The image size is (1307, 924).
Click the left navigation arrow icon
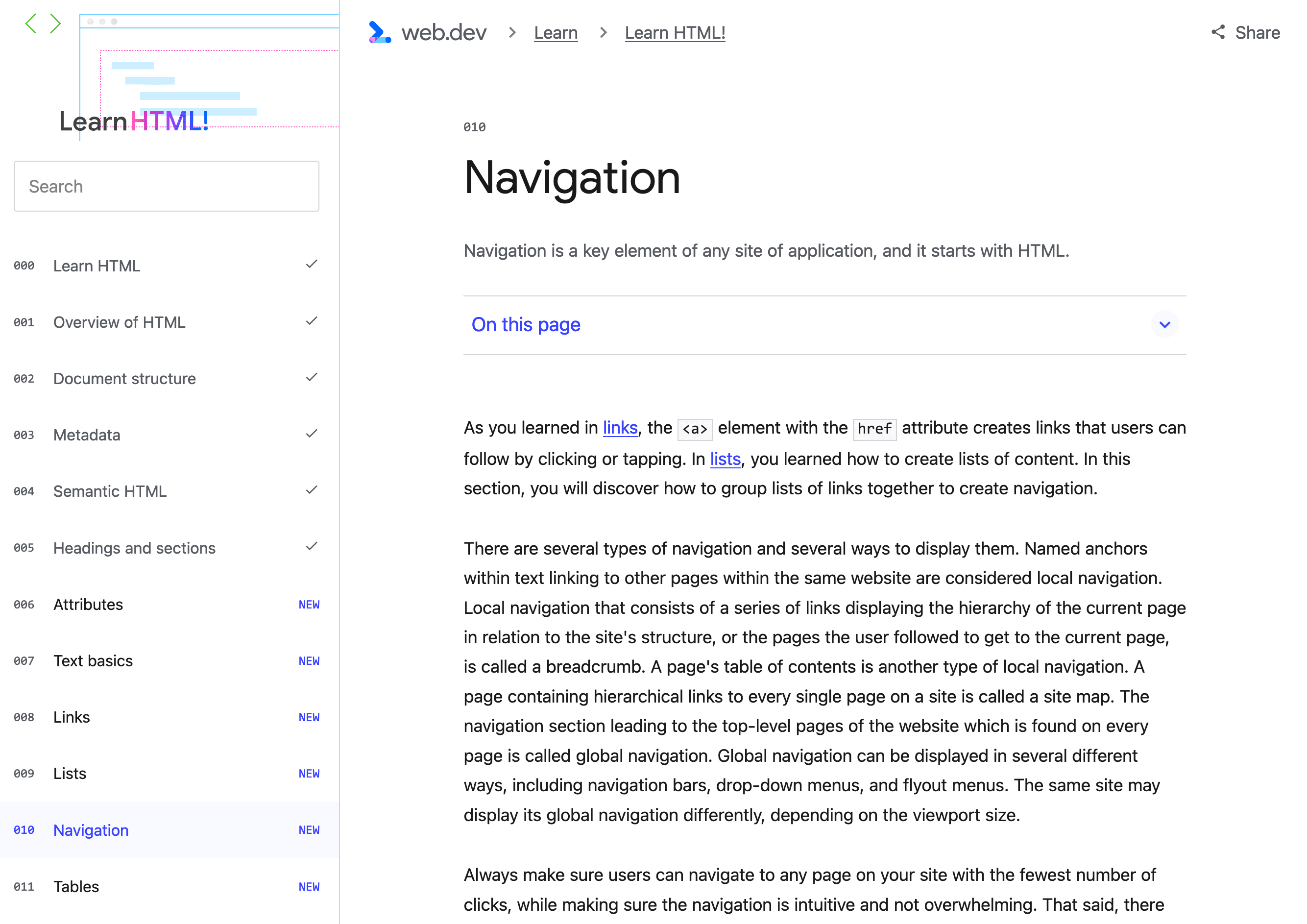32,22
